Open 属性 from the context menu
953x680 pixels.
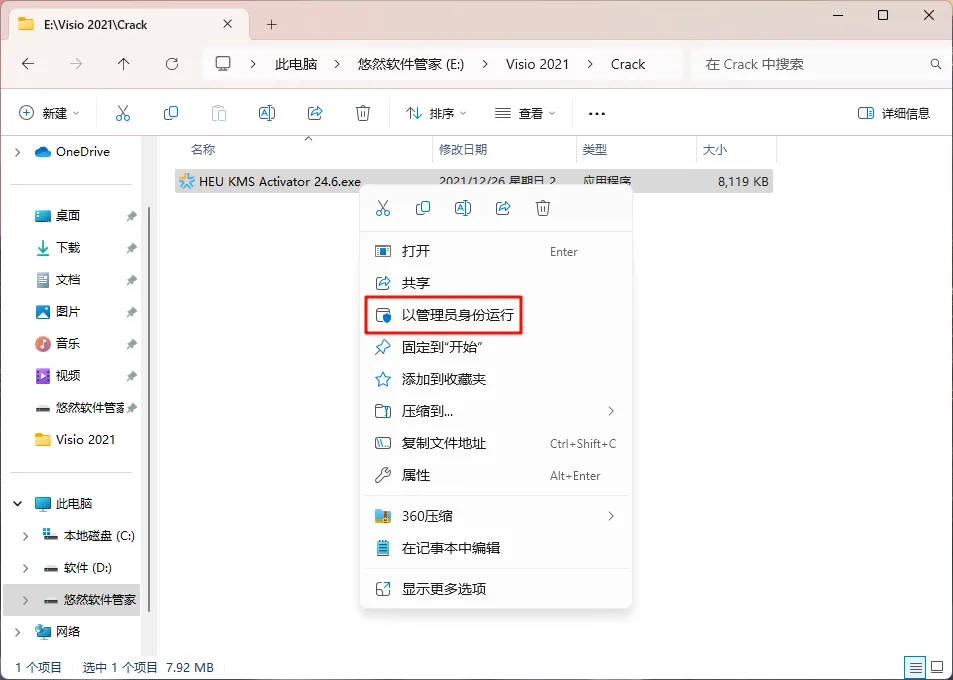pyautogui.click(x=496, y=475)
